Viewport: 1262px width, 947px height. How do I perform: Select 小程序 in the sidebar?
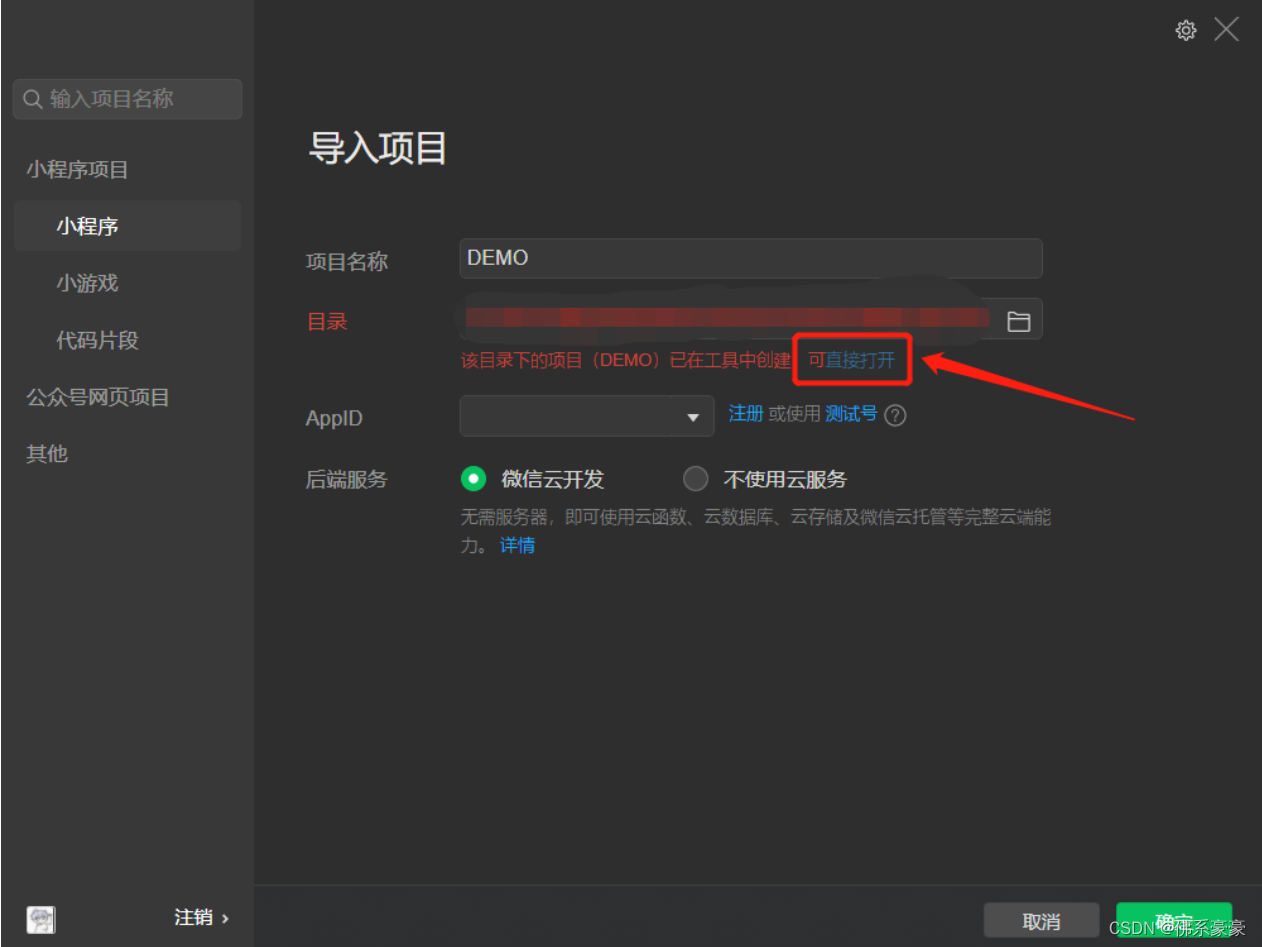[x=127, y=226]
